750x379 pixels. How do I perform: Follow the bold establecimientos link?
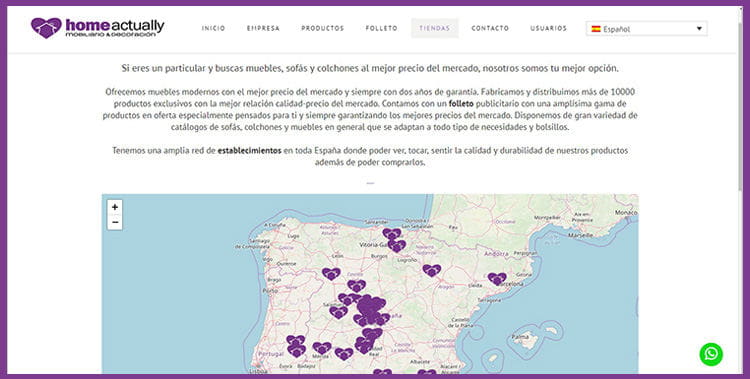click(x=249, y=150)
